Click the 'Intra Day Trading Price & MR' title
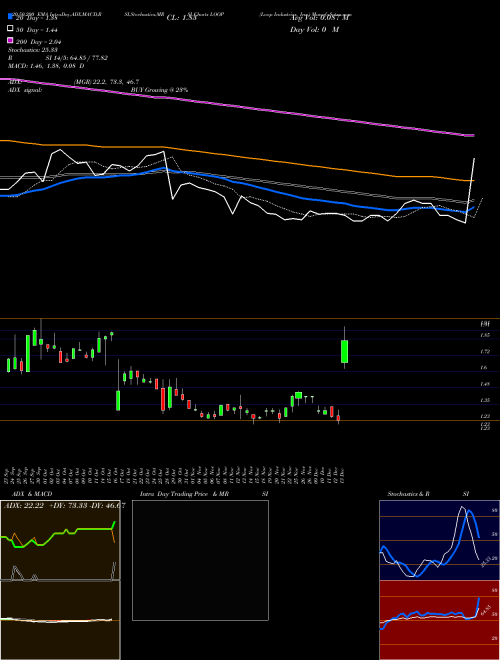 point(184,494)
